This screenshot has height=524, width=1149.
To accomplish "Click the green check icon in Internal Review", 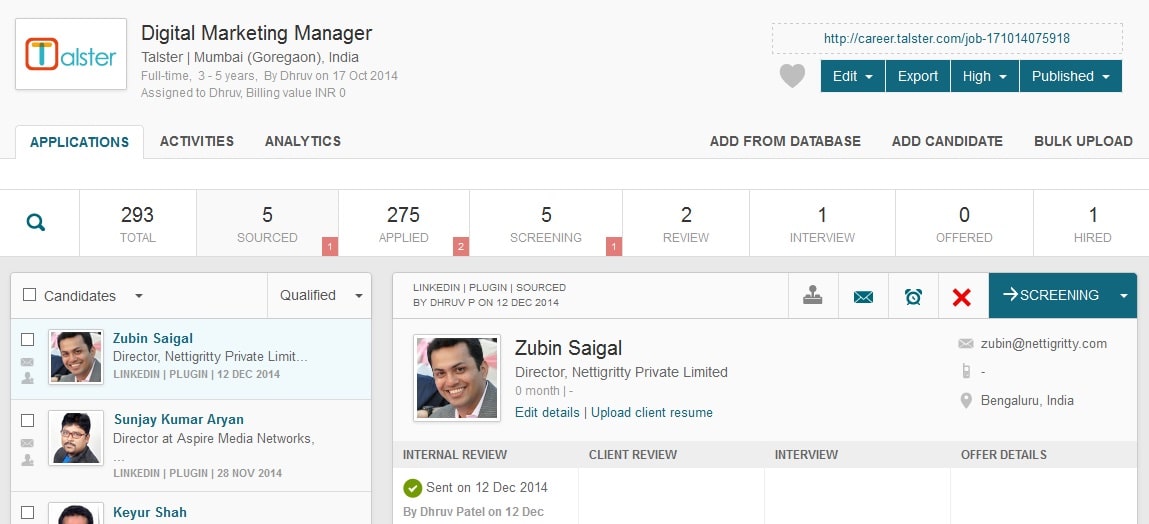I will click(412, 488).
